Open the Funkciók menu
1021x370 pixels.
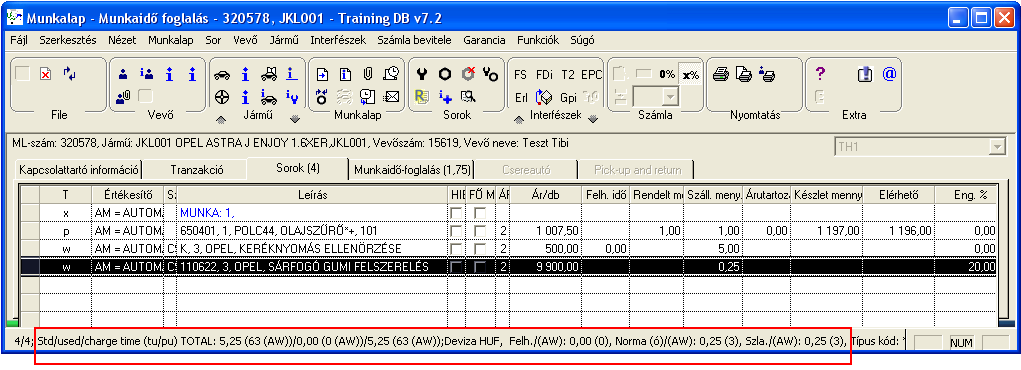[x=538, y=40]
